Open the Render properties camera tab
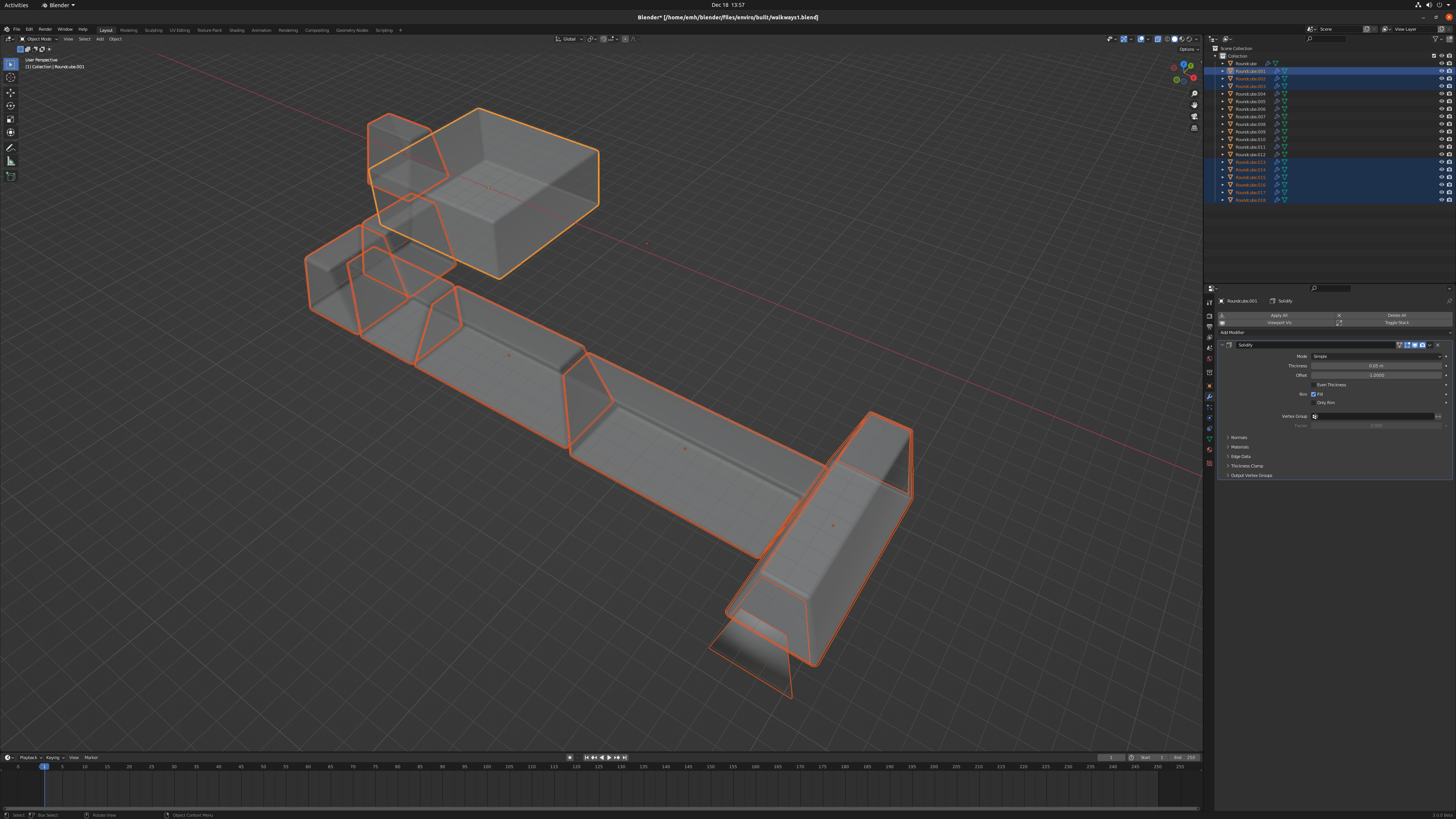The height and width of the screenshot is (819, 1456). (x=1210, y=316)
